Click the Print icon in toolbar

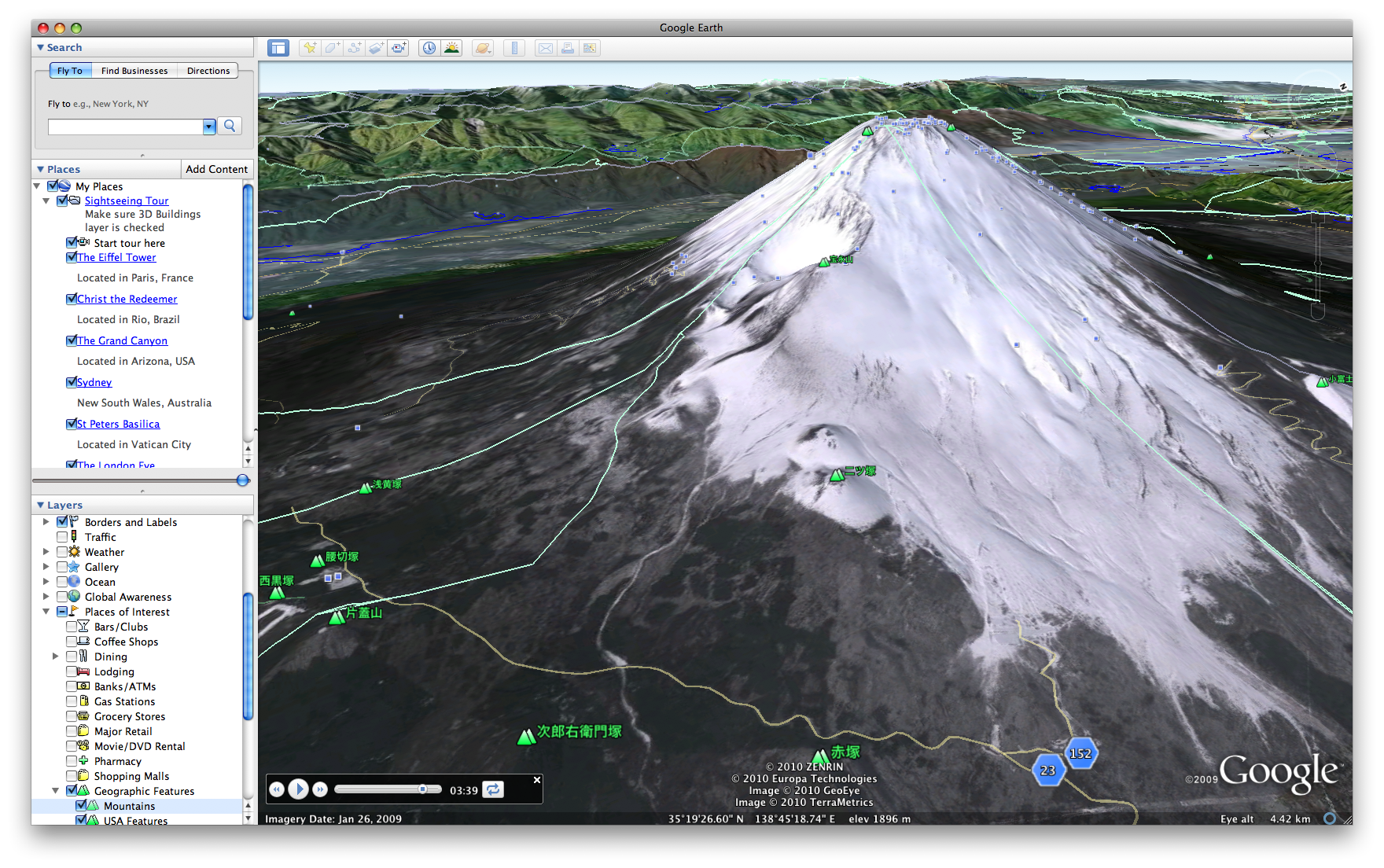click(x=567, y=48)
